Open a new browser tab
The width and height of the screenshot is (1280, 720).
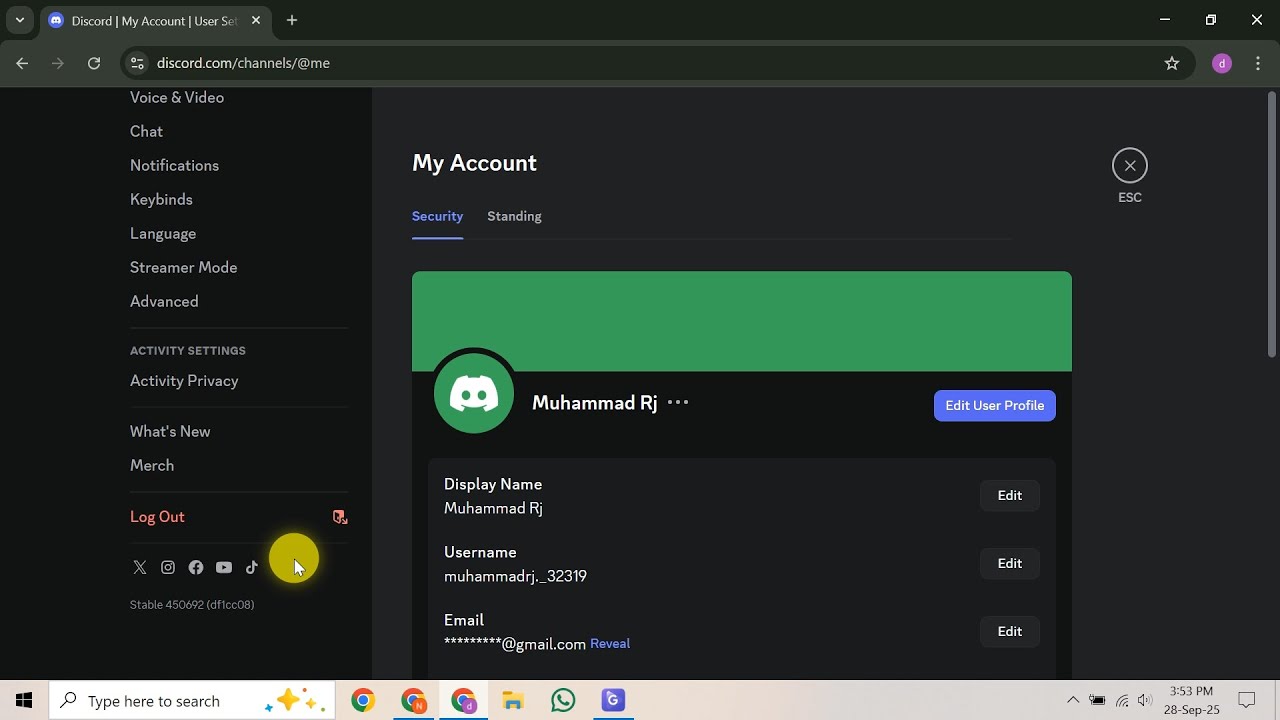pyautogui.click(x=292, y=20)
